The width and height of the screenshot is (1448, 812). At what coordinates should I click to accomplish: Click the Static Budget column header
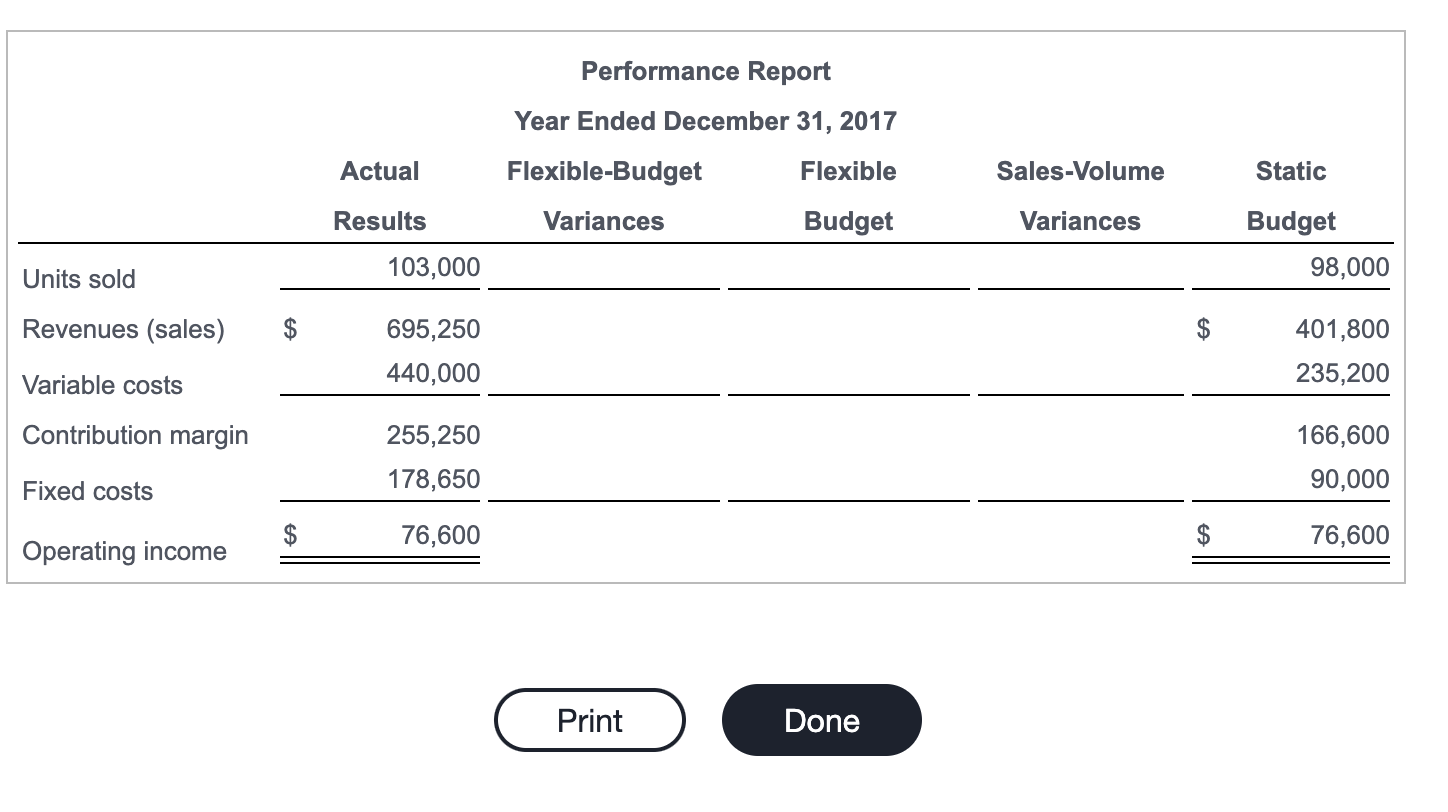tap(1290, 196)
